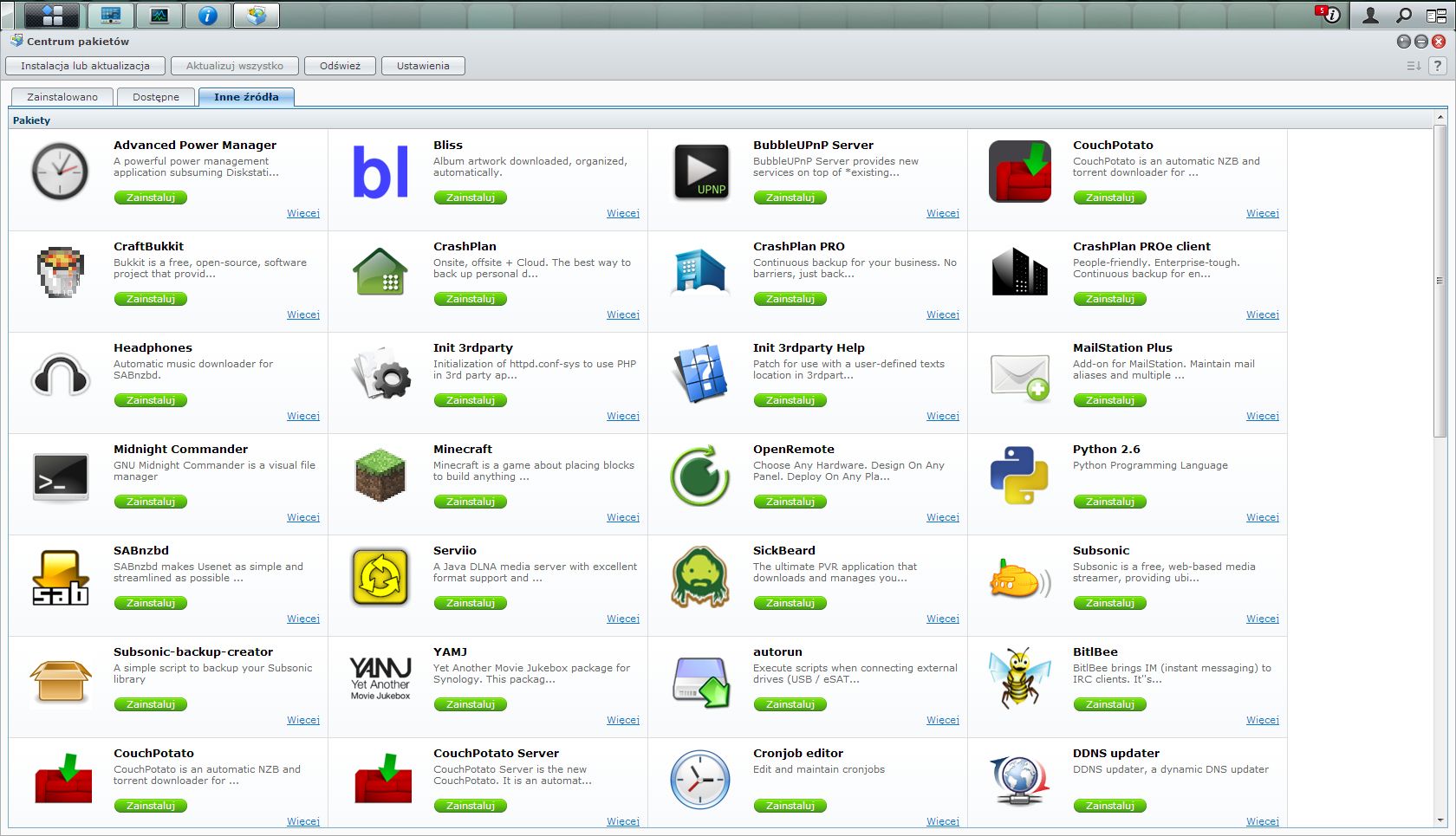Install Python 2.6 using Zainstaluj
This screenshot has width=1456, height=836.
(x=1110, y=502)
